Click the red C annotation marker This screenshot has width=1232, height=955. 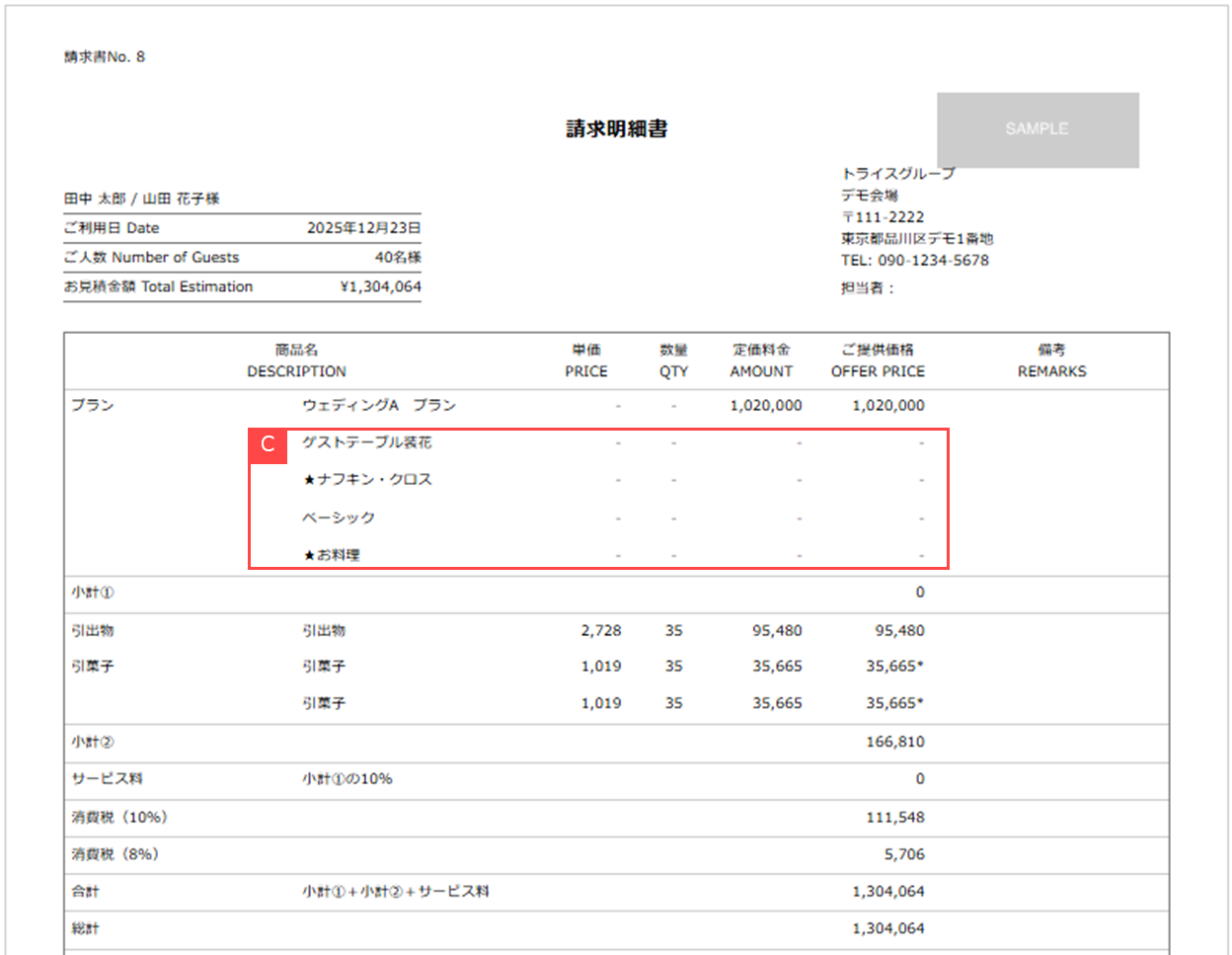(x=268, y=445)
